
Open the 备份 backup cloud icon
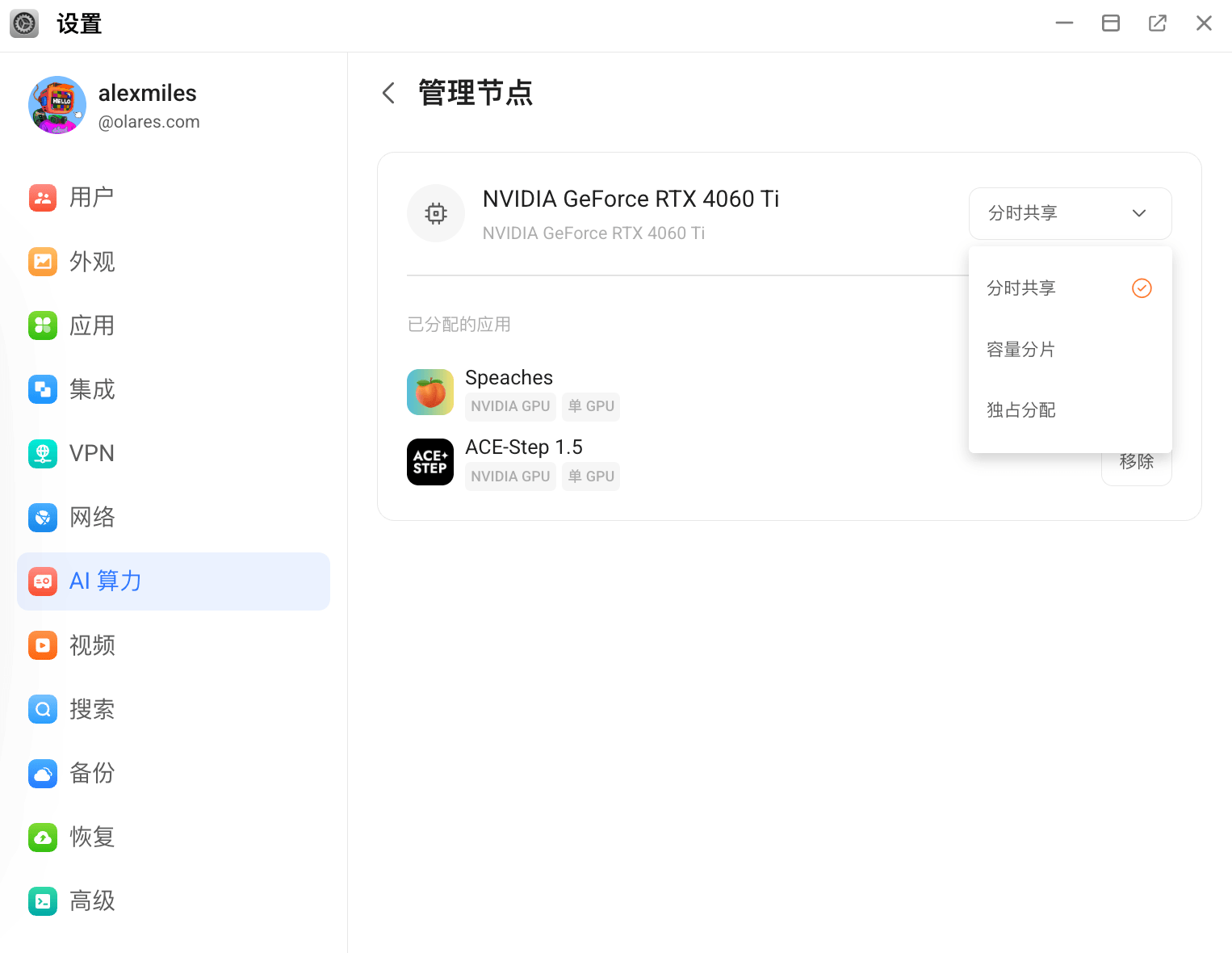tap(43, 773)
